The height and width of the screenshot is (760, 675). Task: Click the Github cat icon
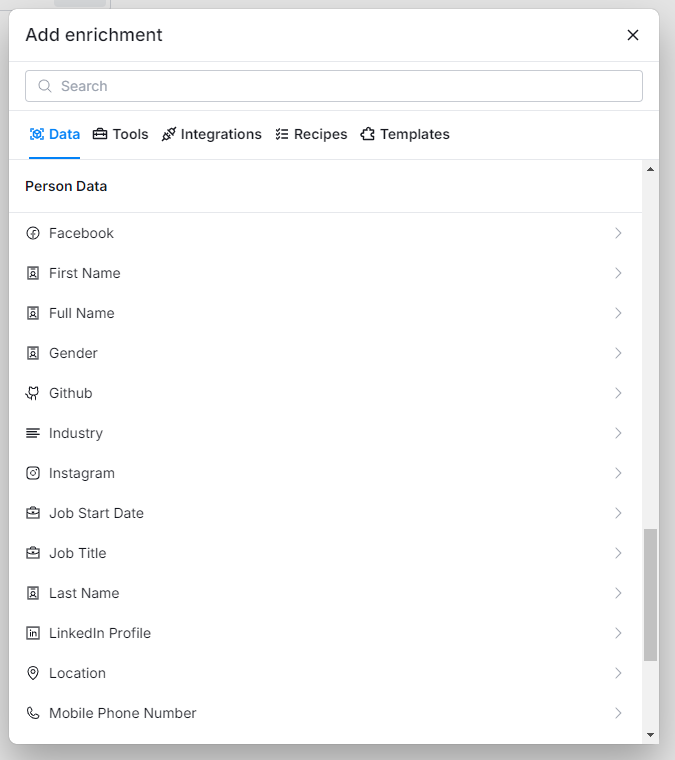(x=32, y=393)
